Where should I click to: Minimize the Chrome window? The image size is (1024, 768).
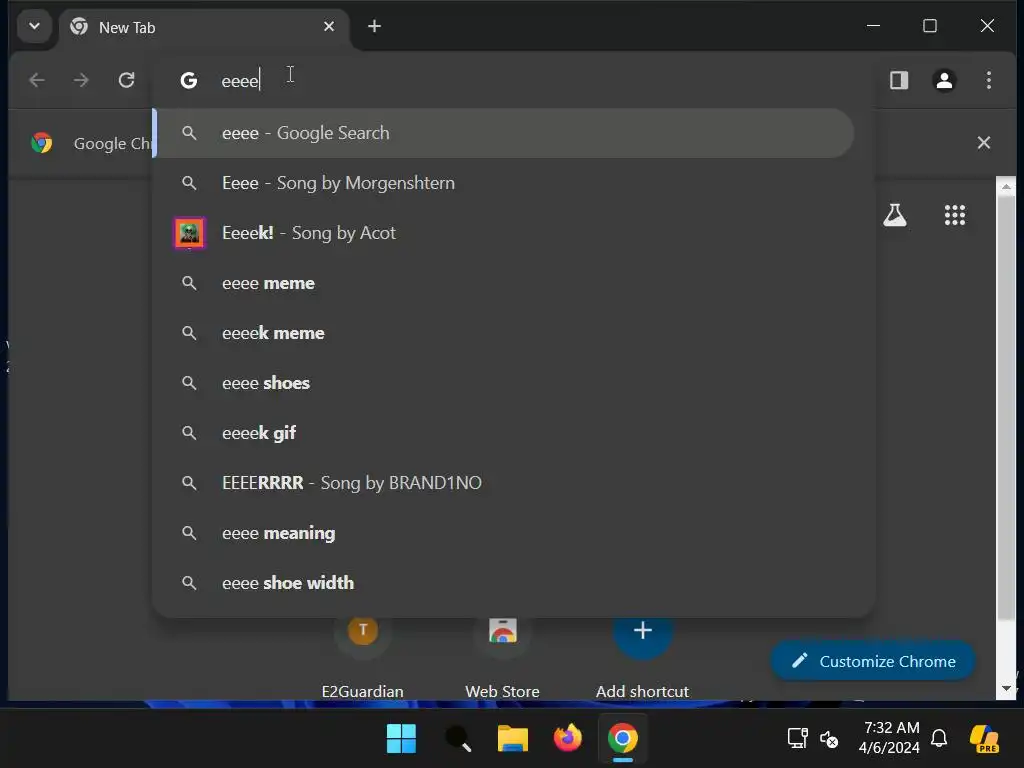(873, 26)
